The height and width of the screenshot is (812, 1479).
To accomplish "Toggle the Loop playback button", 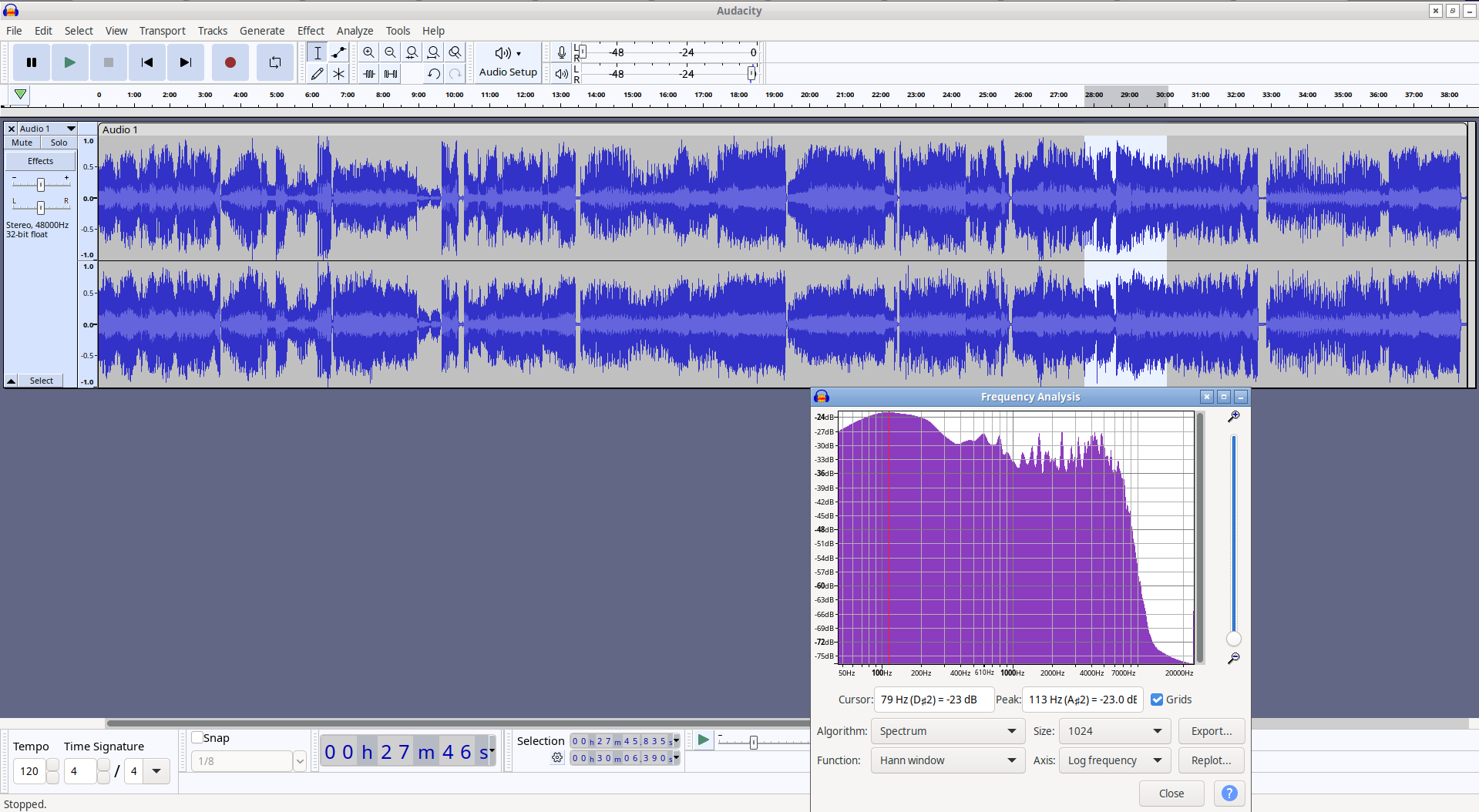I will pyautogui.click(x=275, y=62).
